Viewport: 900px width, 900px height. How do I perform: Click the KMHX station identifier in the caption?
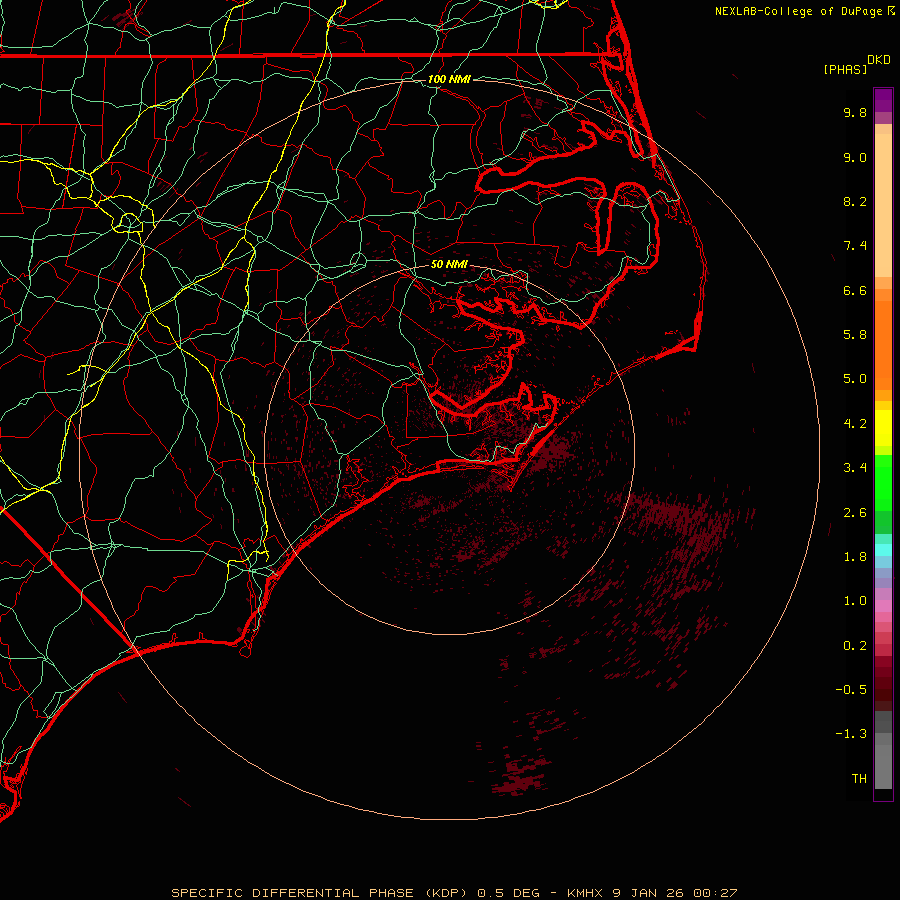[x=585, y=893]
